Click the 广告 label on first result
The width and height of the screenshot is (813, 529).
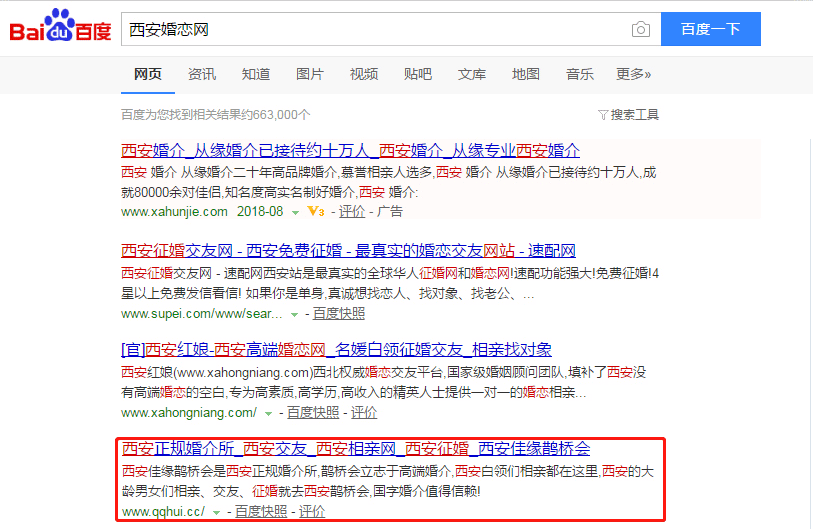click(x=389, y=212)
